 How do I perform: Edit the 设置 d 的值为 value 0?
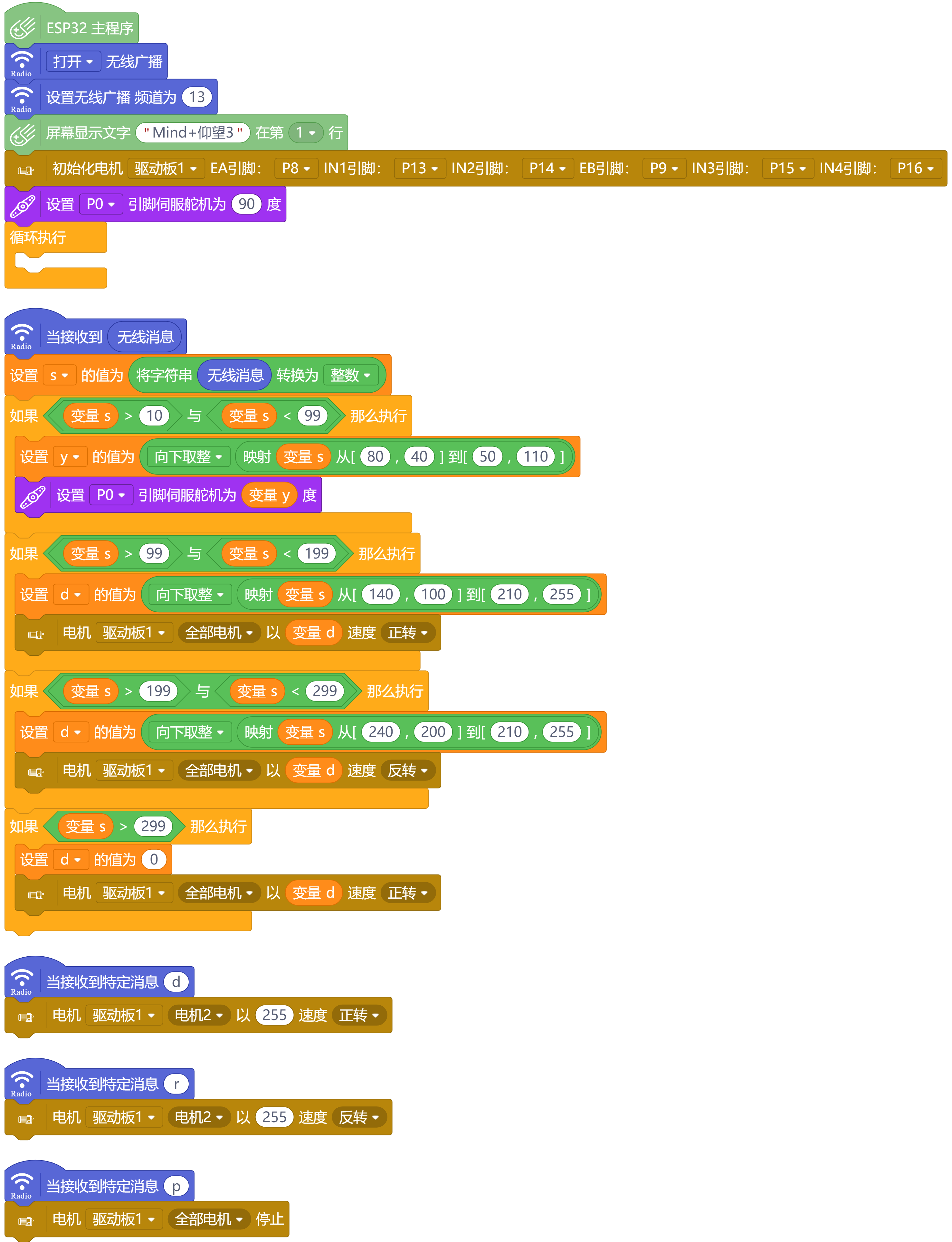(x=154, y=860)
